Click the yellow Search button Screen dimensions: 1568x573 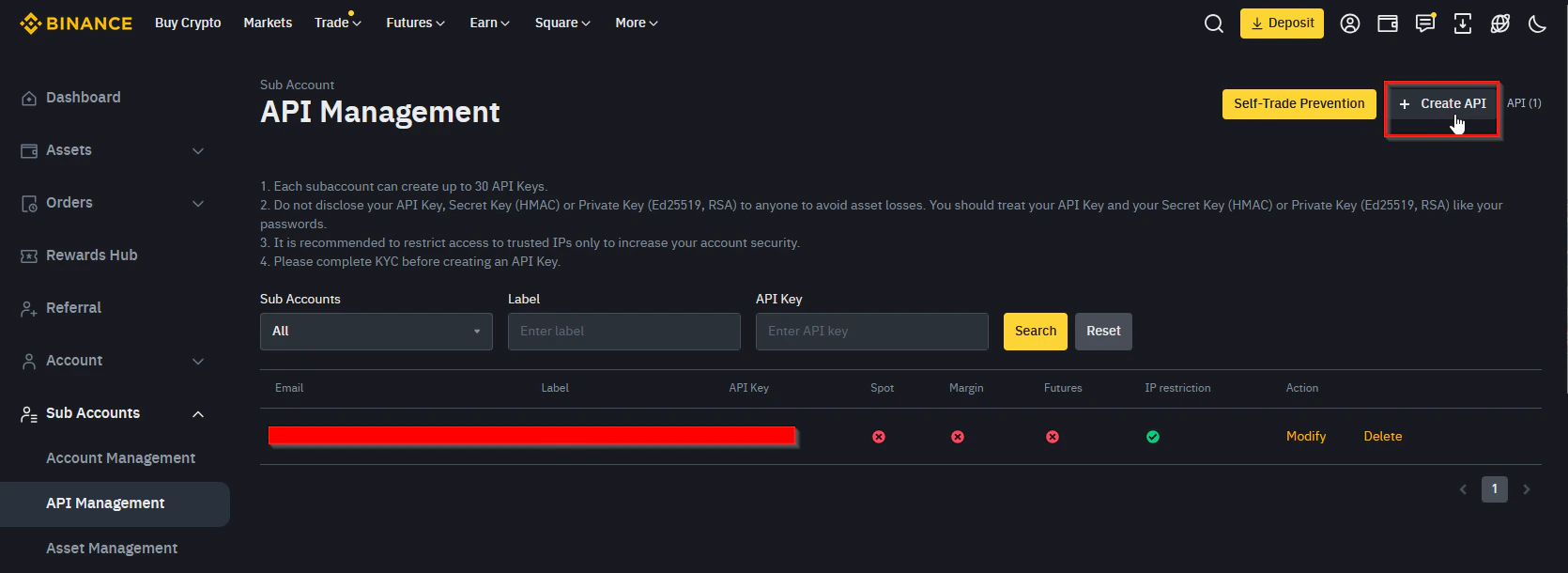click(x=1036, y=332)
